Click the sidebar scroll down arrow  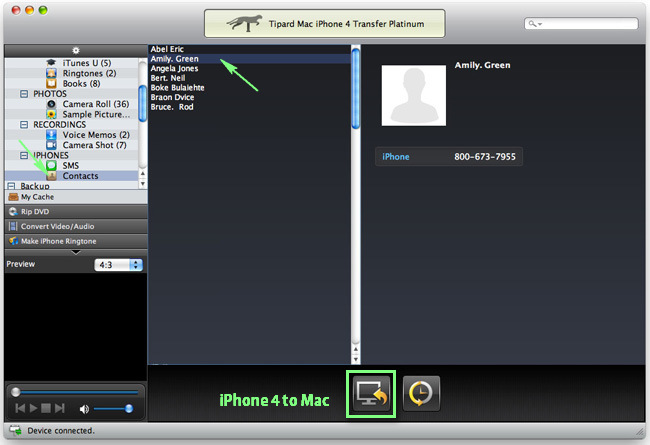143,183
